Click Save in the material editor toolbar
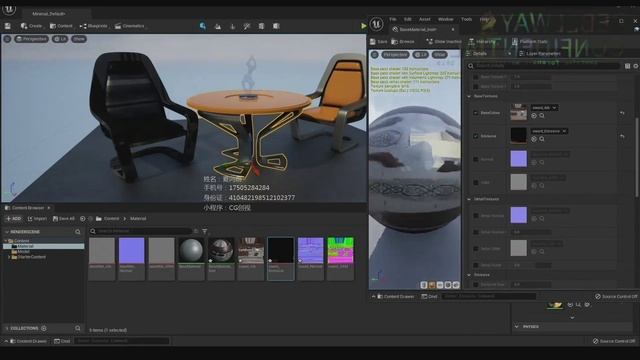This screenshot has height=360, width=640. [379, 42]
